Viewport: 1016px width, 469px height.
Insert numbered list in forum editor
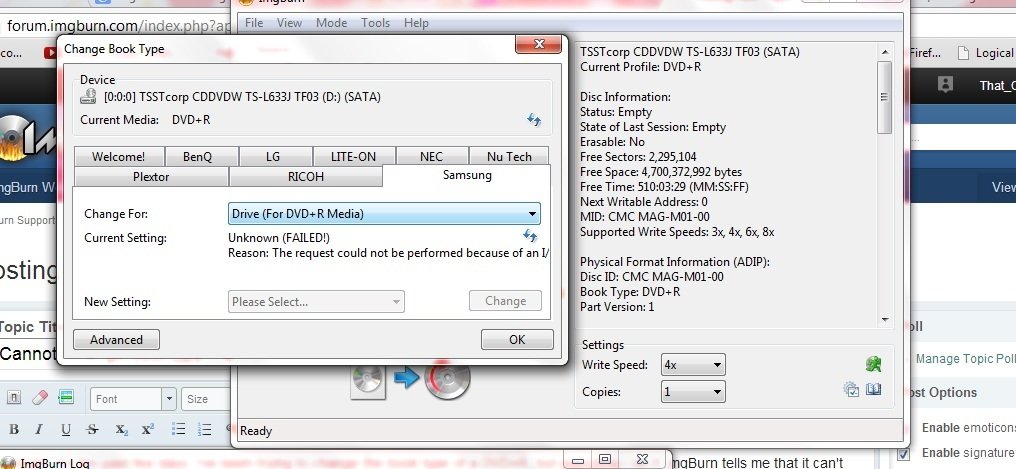(x=204, y=429)
